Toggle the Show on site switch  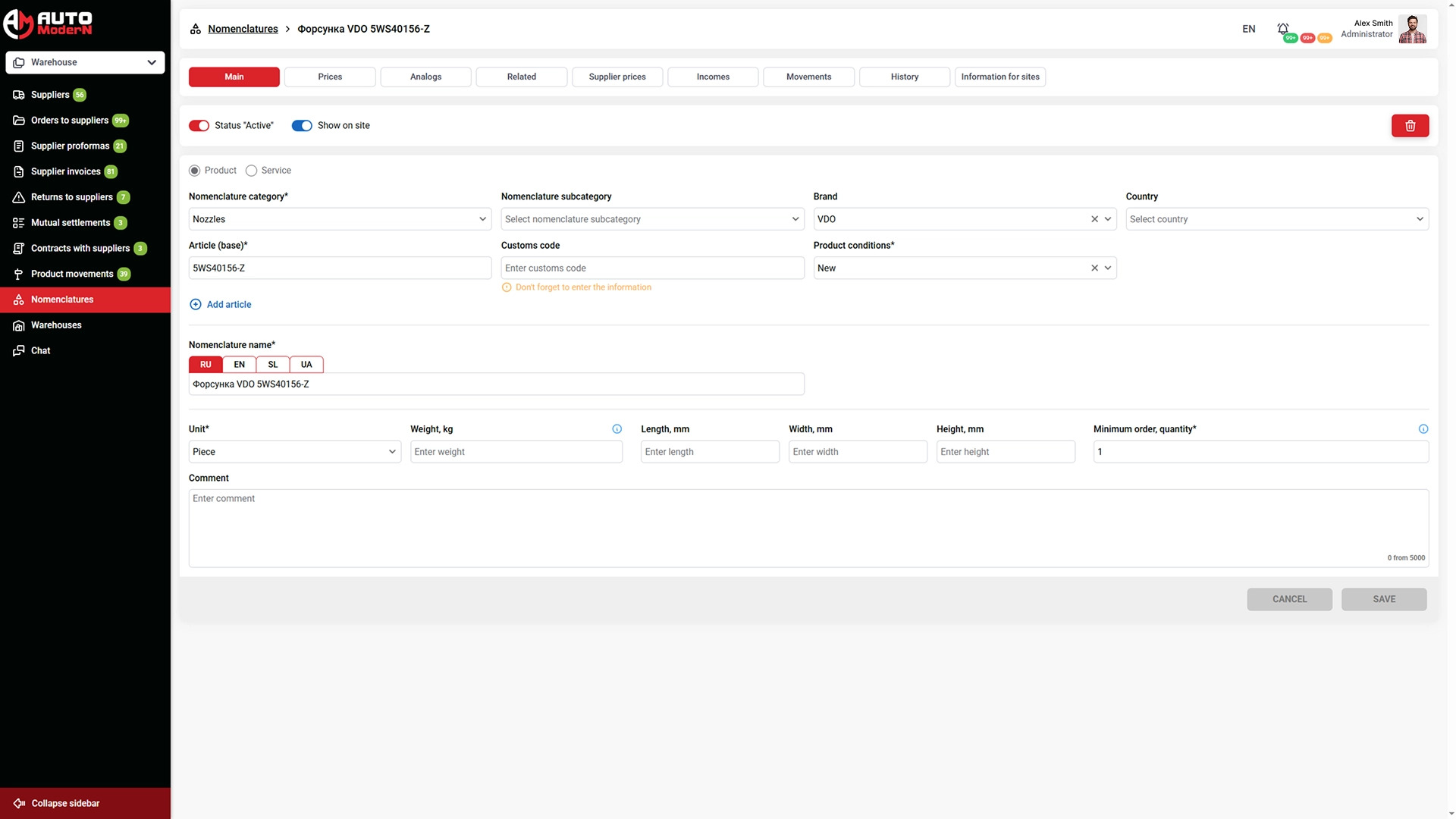coord(302,126)
